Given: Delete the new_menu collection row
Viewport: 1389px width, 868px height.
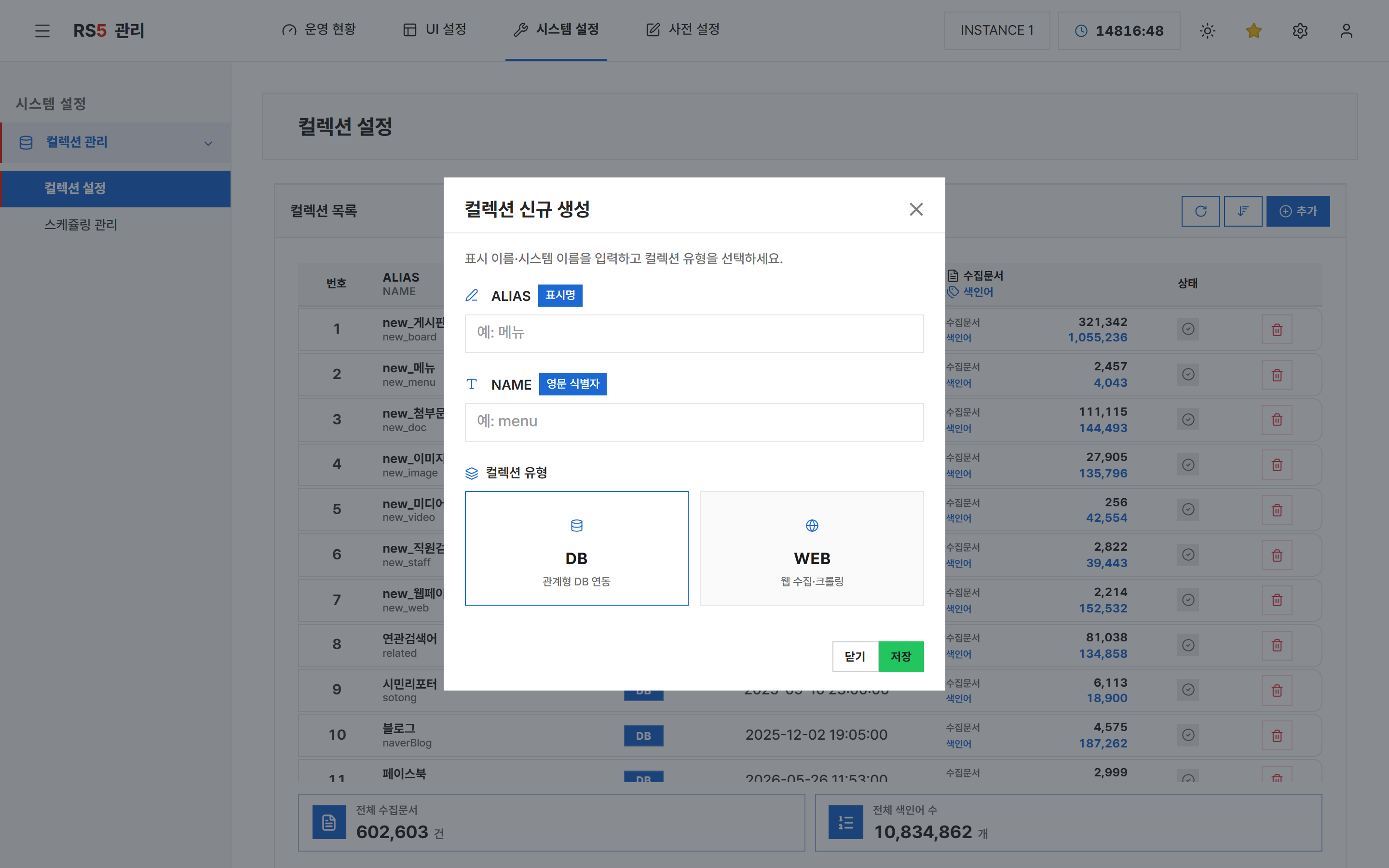Looking at the screenshot, I should [x=1277, y=375].
